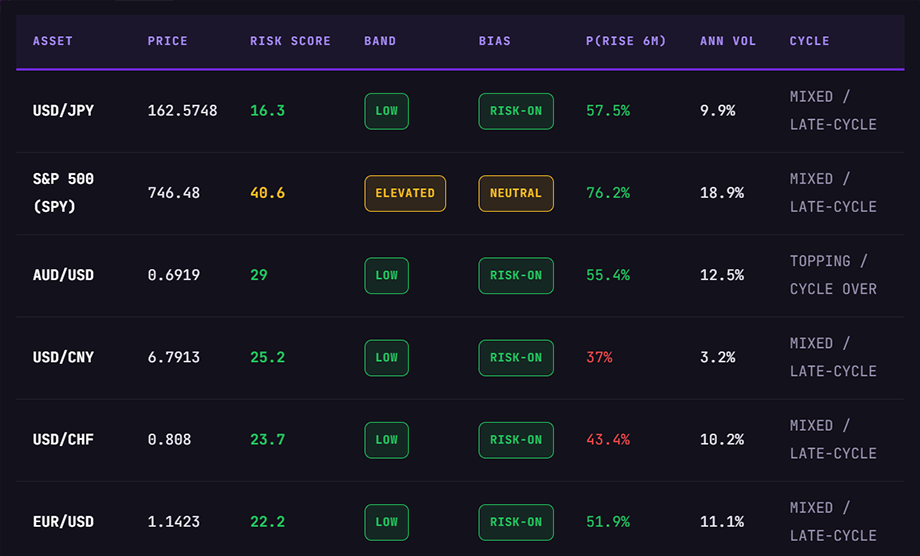920x556 pixels.
Task: Click the price 162.5748
Action: [182, 111]
